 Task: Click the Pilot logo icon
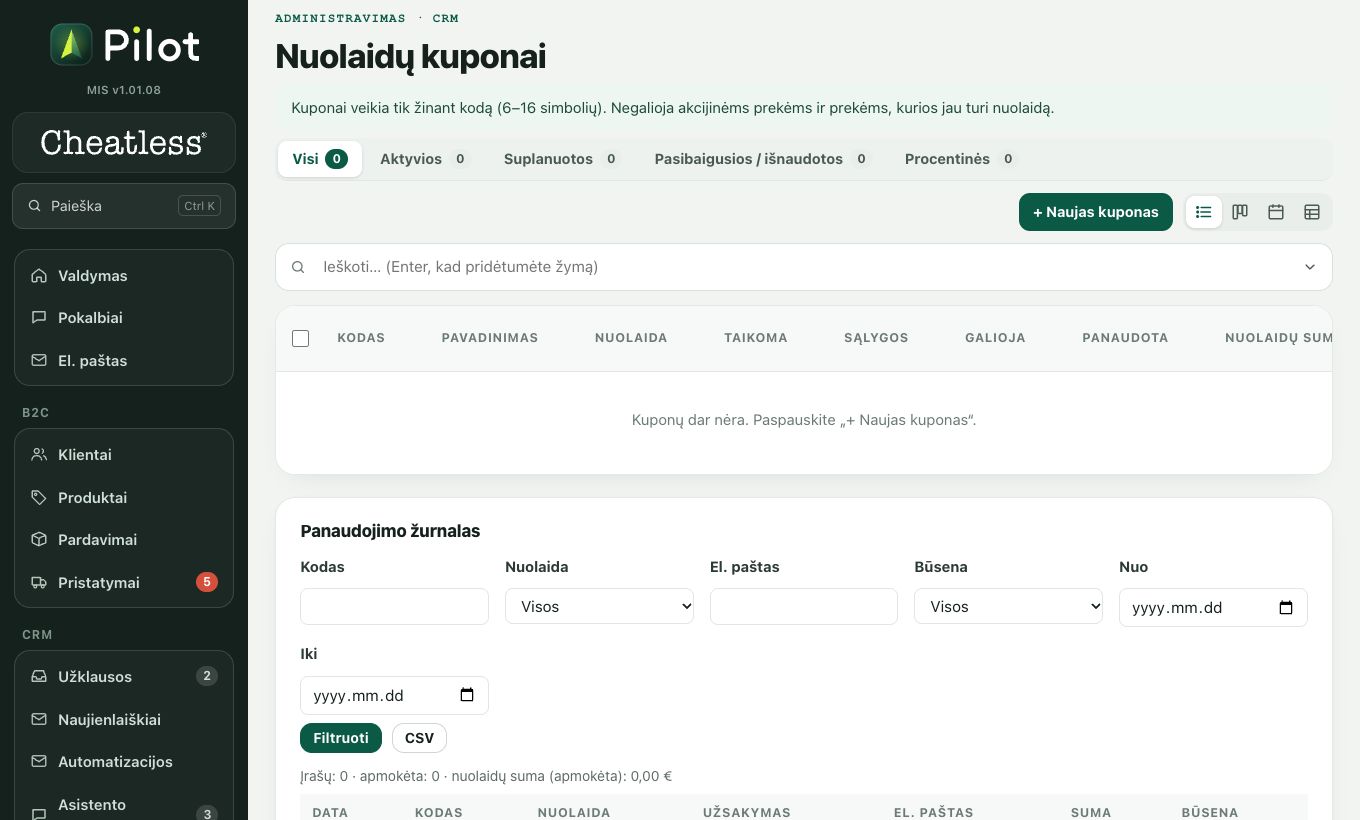click(71, 45)
